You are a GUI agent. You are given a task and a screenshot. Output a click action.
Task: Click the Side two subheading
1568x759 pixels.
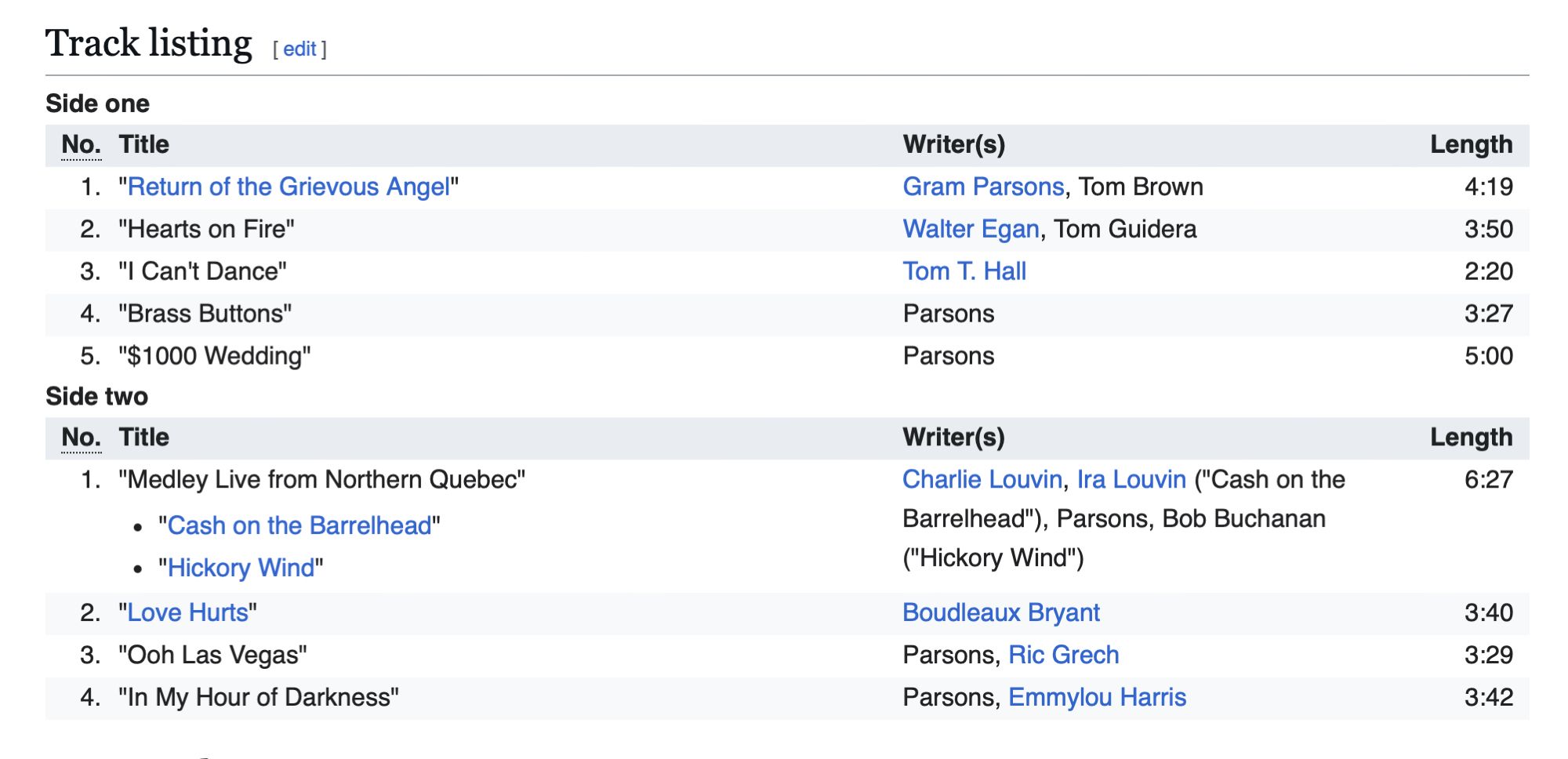coord(96,396)
